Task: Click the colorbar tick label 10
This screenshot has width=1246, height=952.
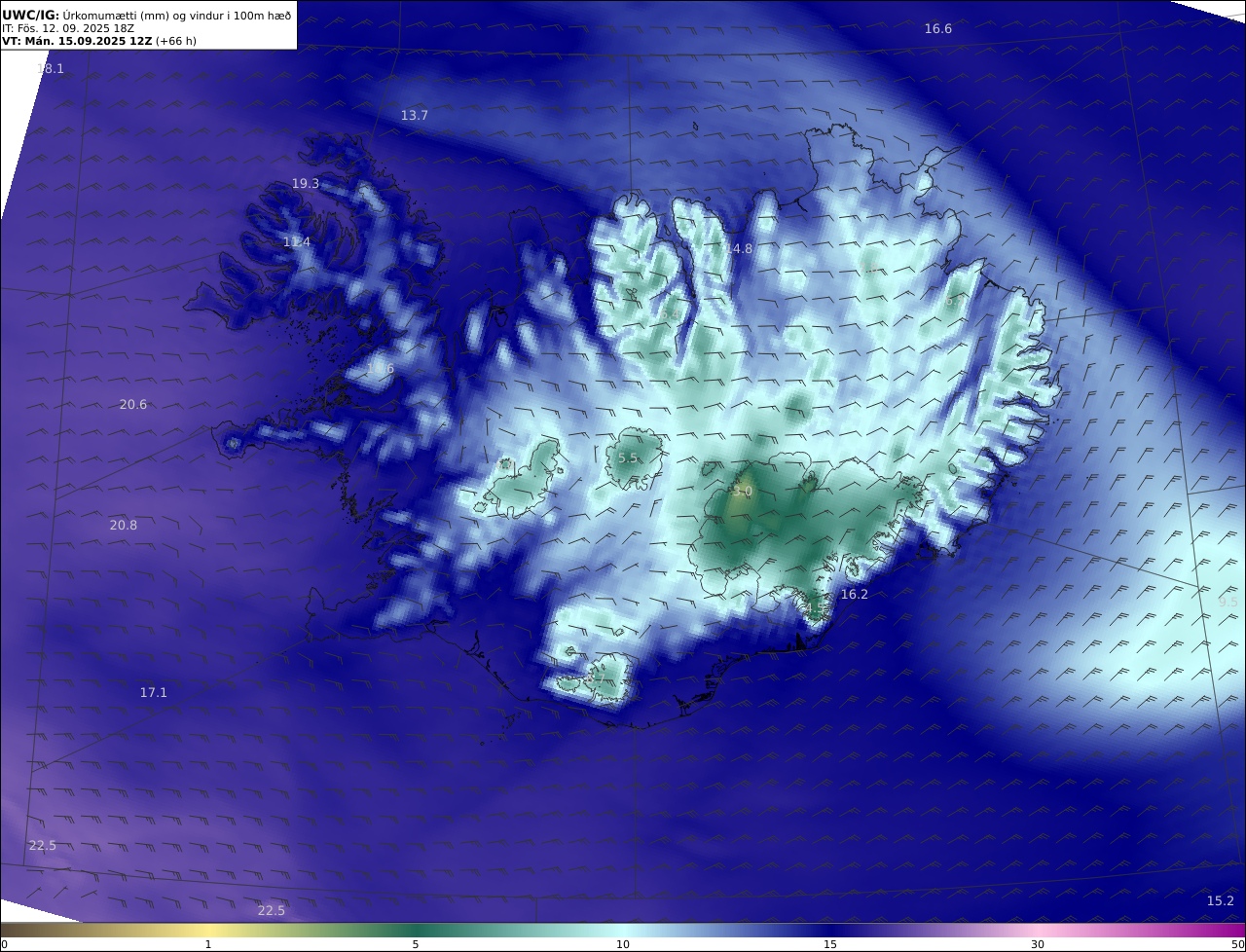Action: pyautogui.click(x=623, y=944)
